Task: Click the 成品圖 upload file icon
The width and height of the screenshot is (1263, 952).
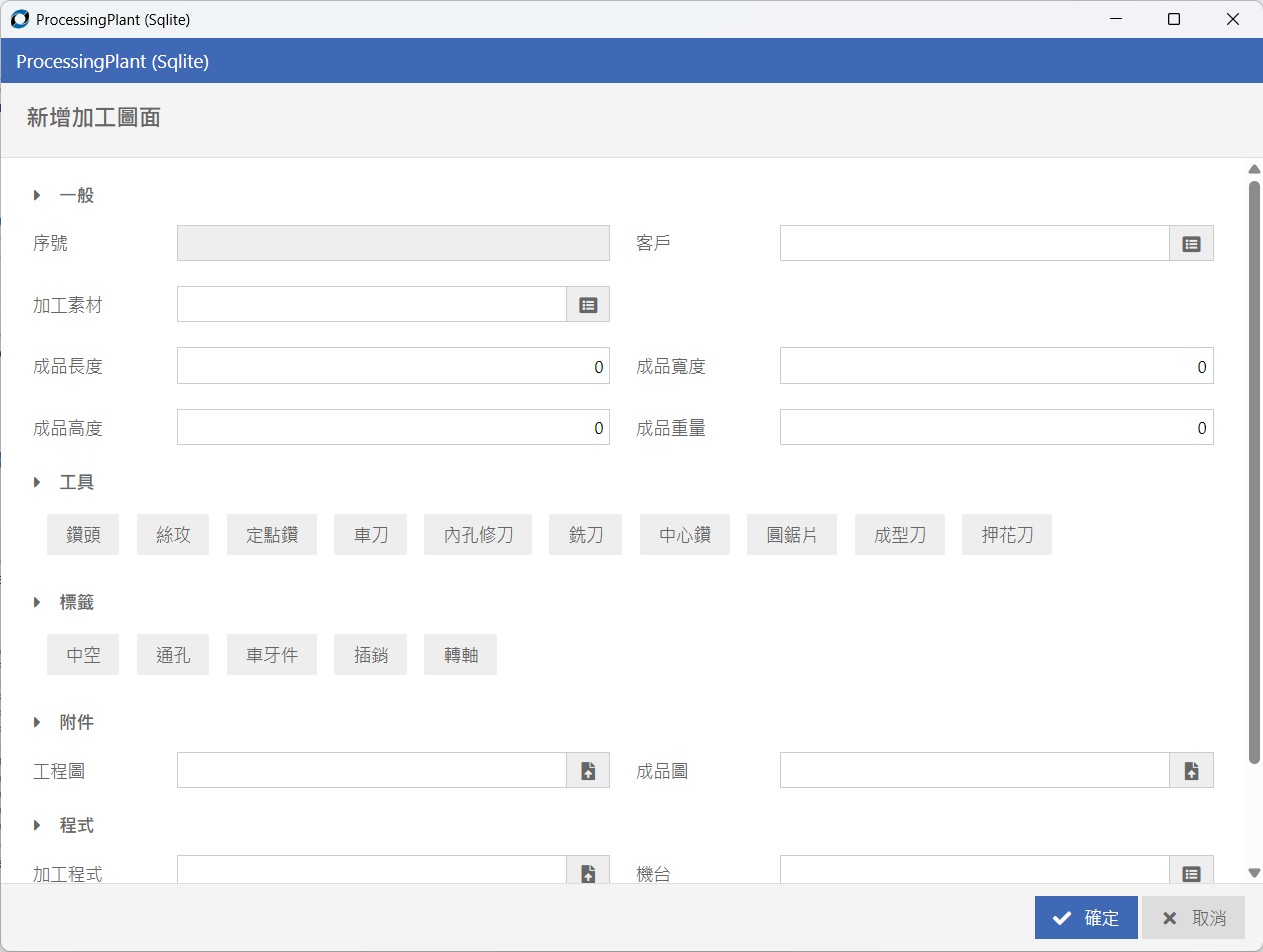Action: (x=1191, y=771)
